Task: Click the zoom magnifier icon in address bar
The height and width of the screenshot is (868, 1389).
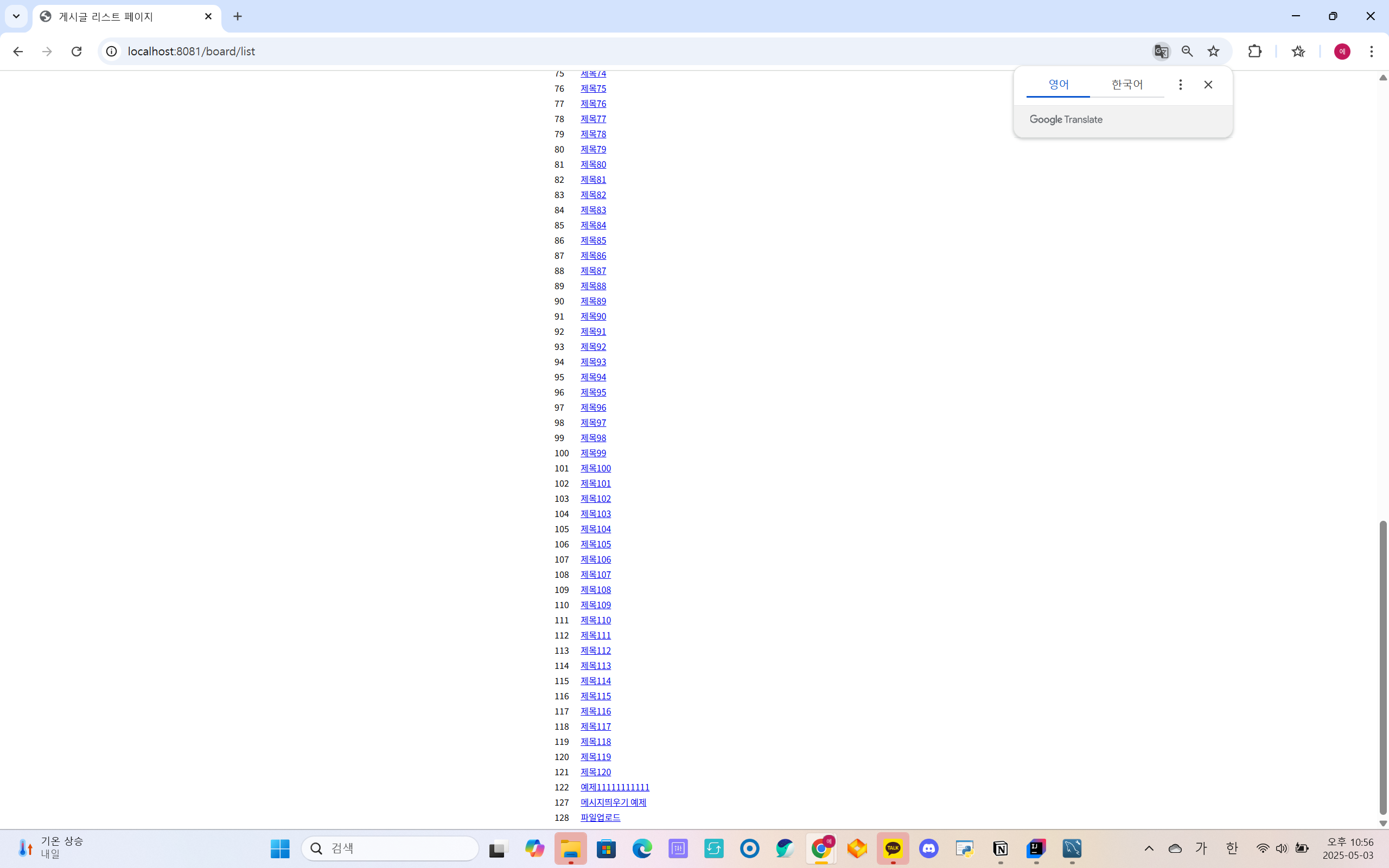Action: click(x=1187, y=52)
